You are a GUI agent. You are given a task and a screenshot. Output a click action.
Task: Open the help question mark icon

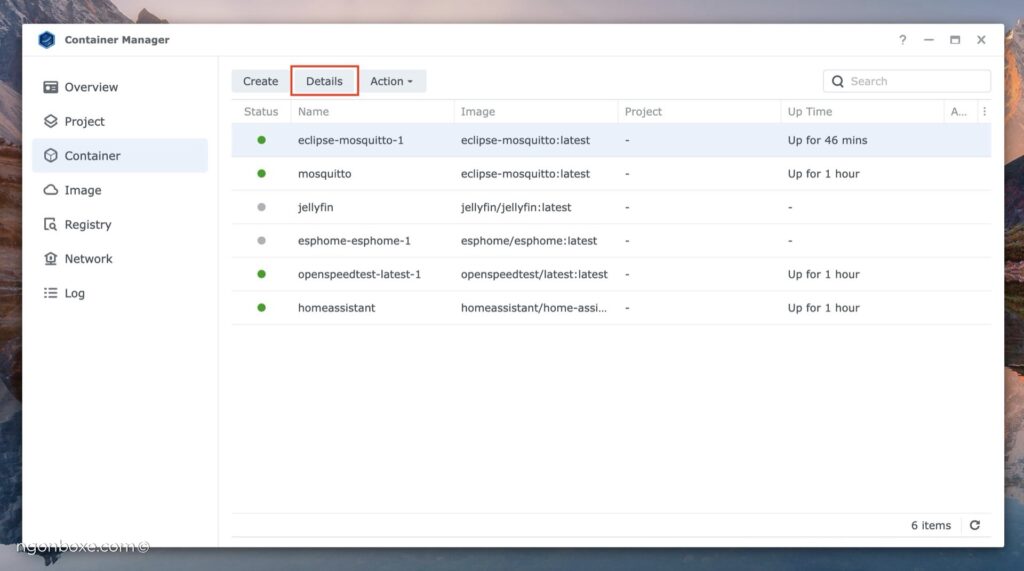[903, 40]
